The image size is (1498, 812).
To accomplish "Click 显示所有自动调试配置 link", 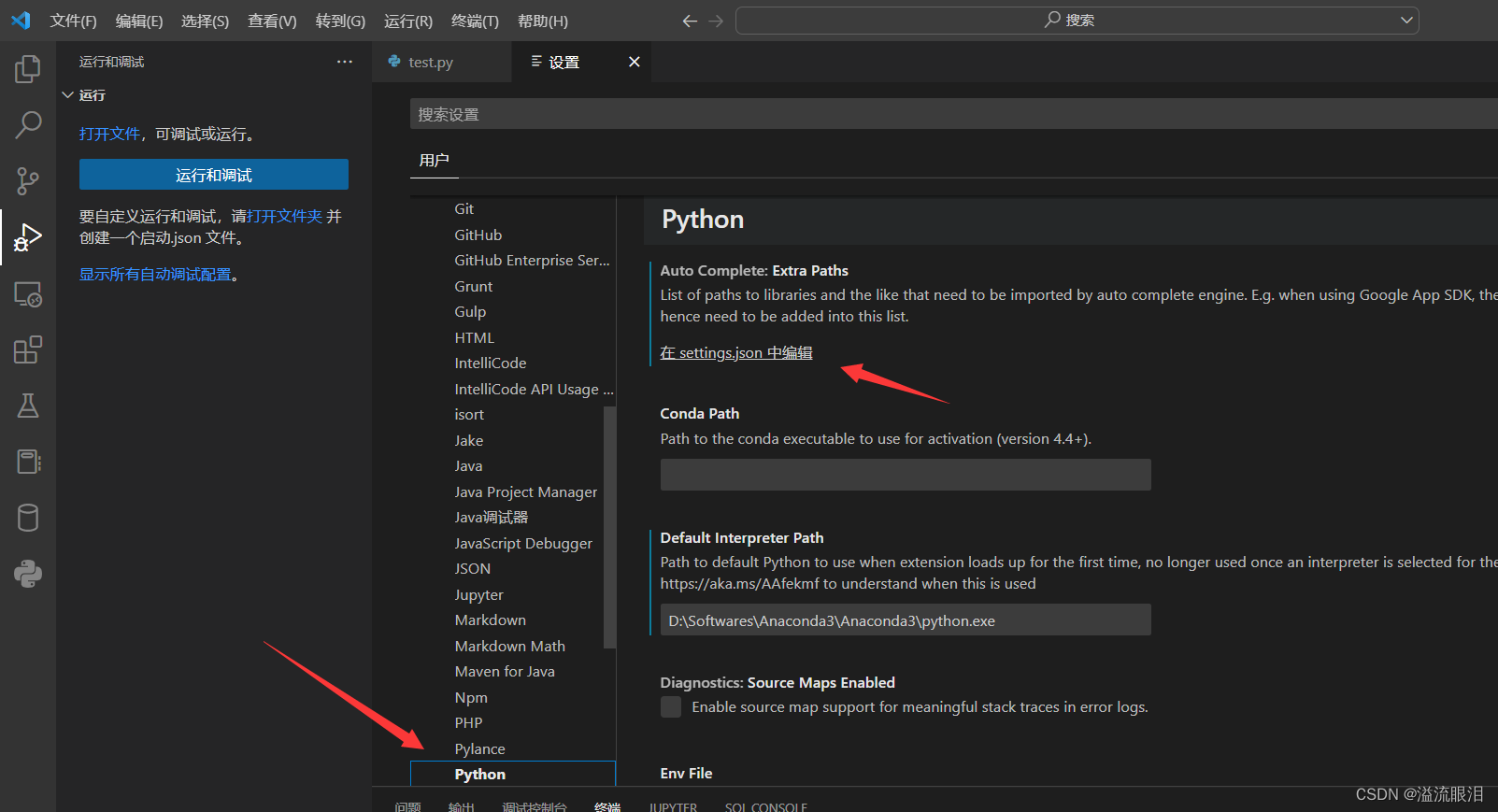I will click(x=155, y=274).
